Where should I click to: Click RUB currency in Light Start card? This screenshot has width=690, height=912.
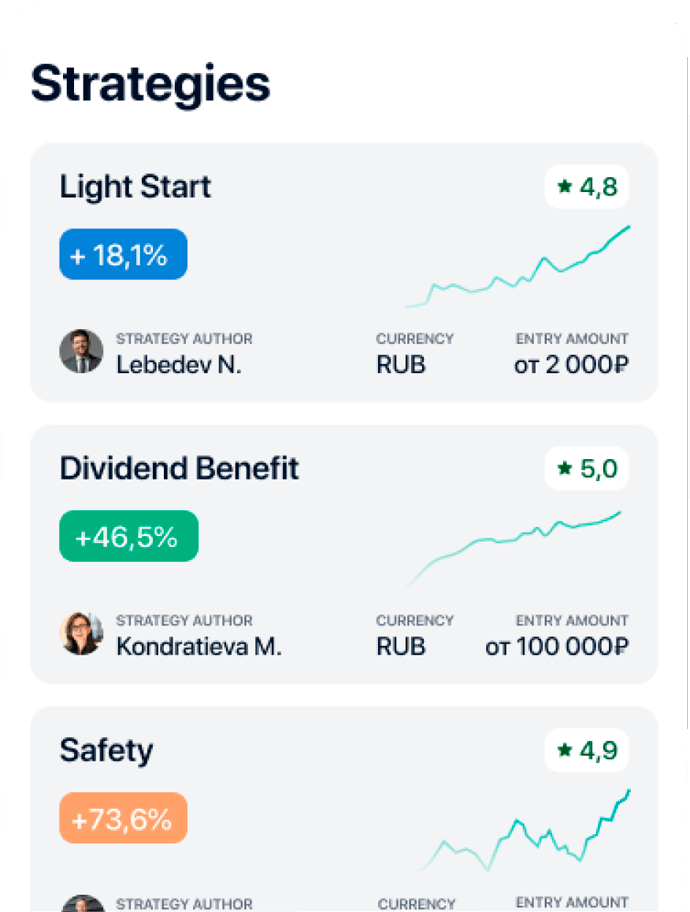[401, 364]
